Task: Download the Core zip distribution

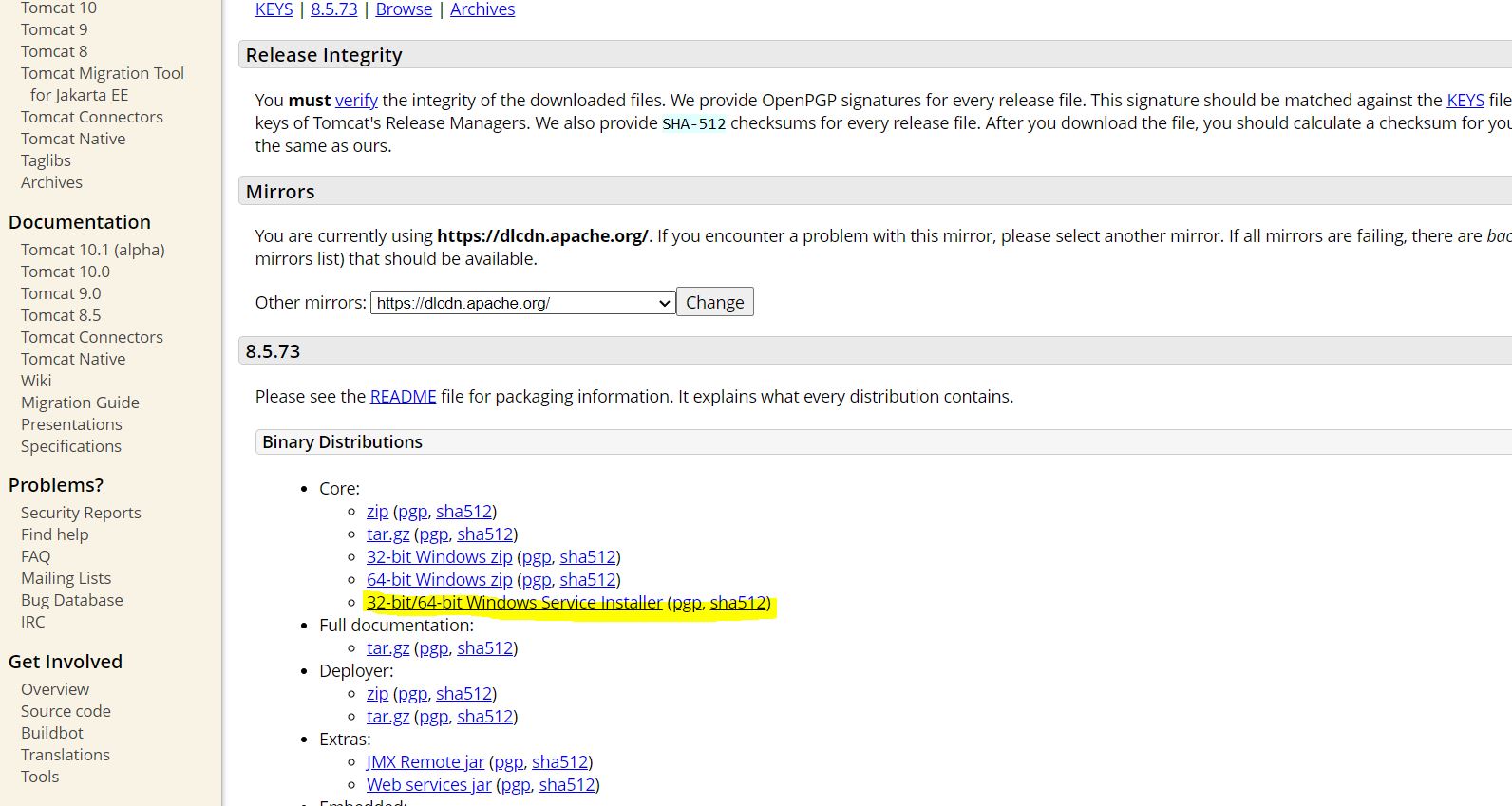Action: tap(377, 511)
